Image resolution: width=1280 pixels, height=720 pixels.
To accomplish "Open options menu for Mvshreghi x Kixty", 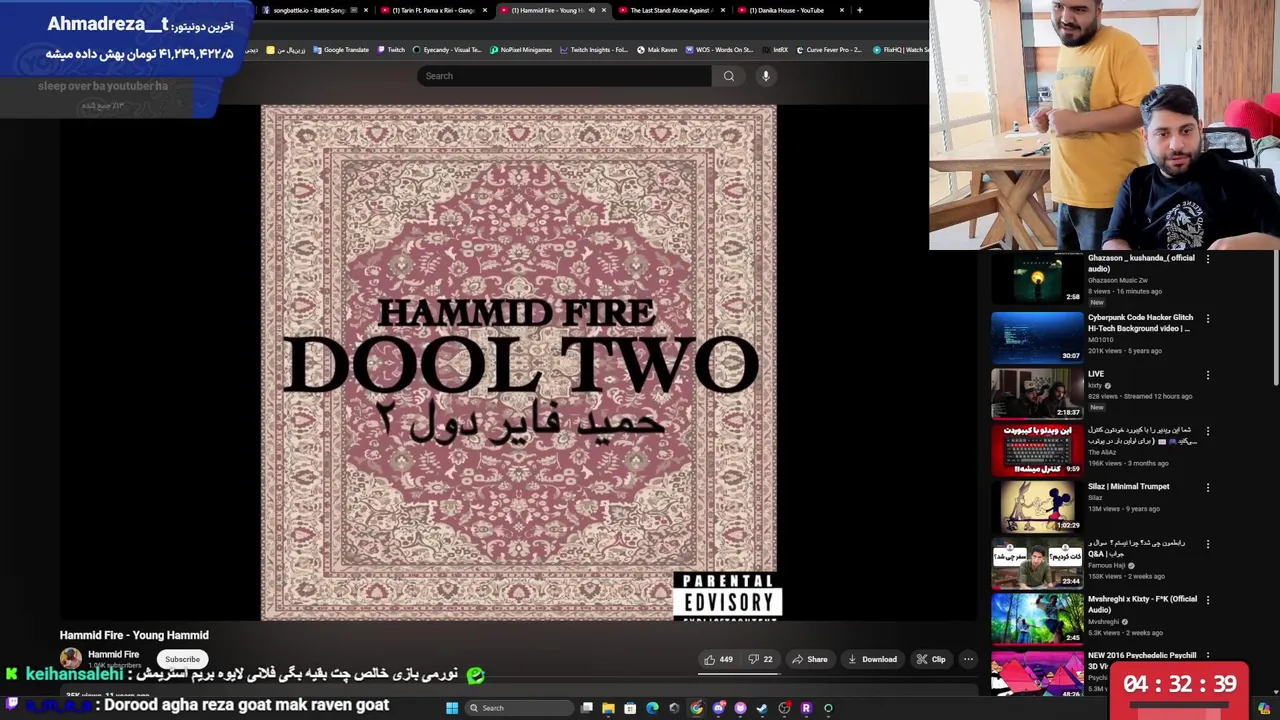I will [x=1208, y=601].
